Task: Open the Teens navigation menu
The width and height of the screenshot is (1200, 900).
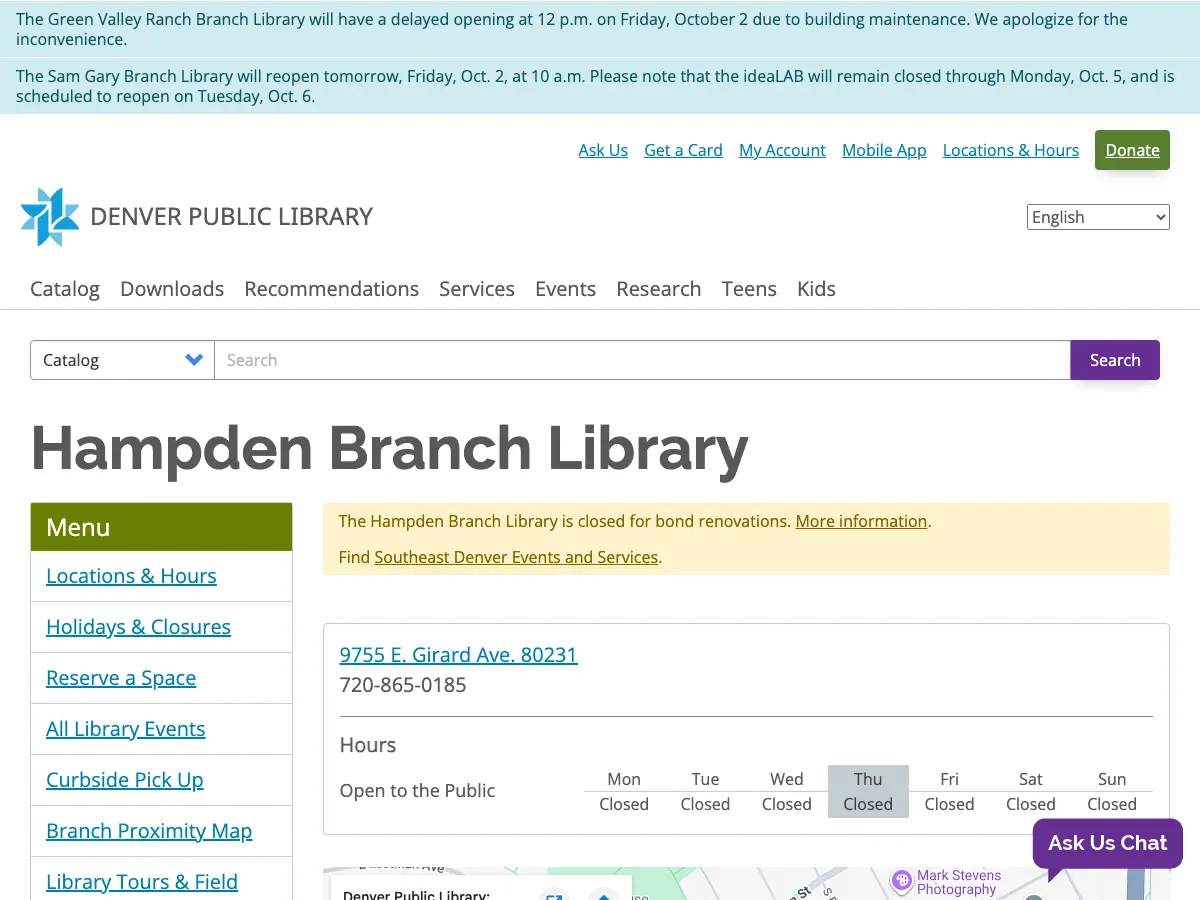Action: (749, 289)
